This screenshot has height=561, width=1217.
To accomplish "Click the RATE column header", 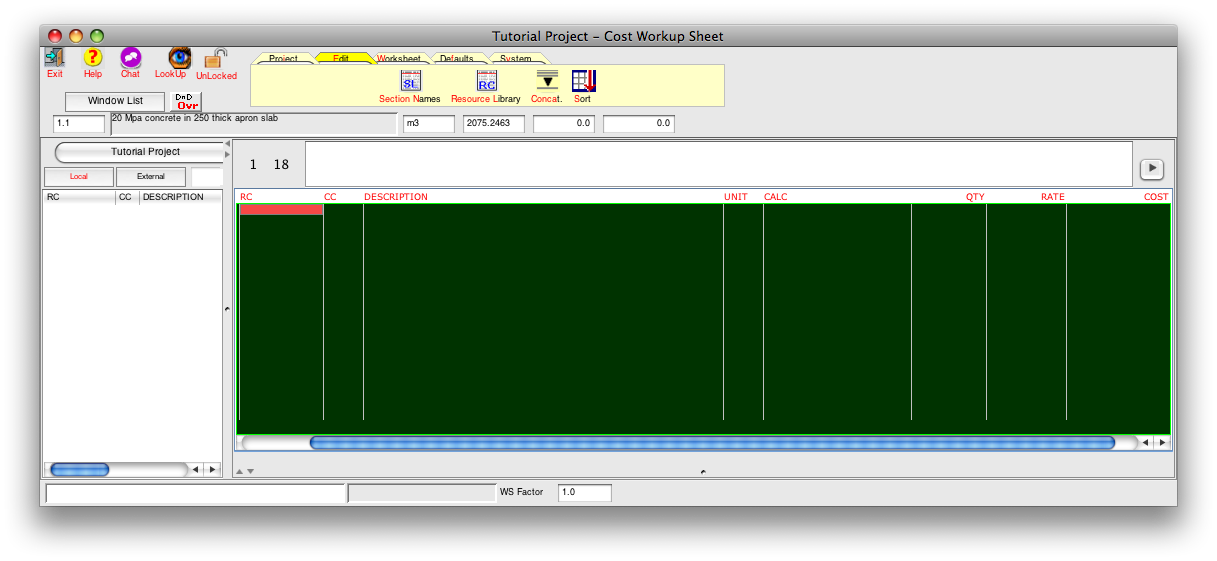I will (x=1053, y=197).
